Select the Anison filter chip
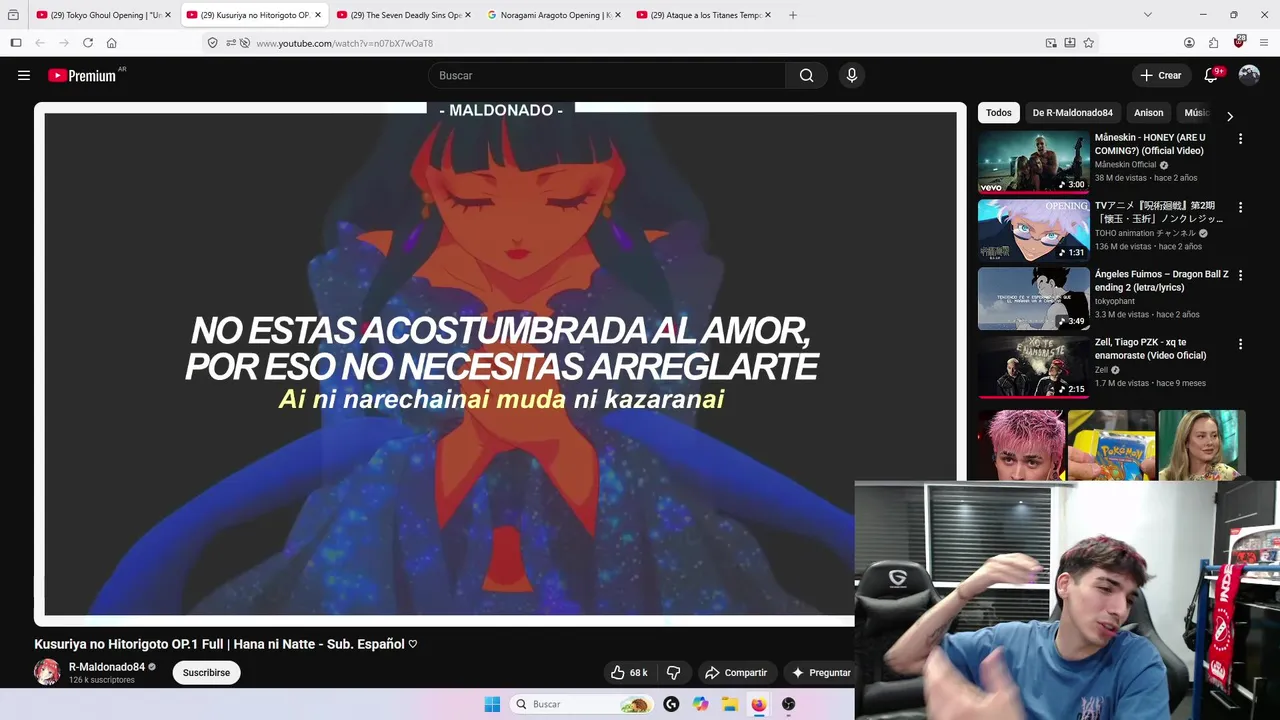 (x=1148, y=113)
